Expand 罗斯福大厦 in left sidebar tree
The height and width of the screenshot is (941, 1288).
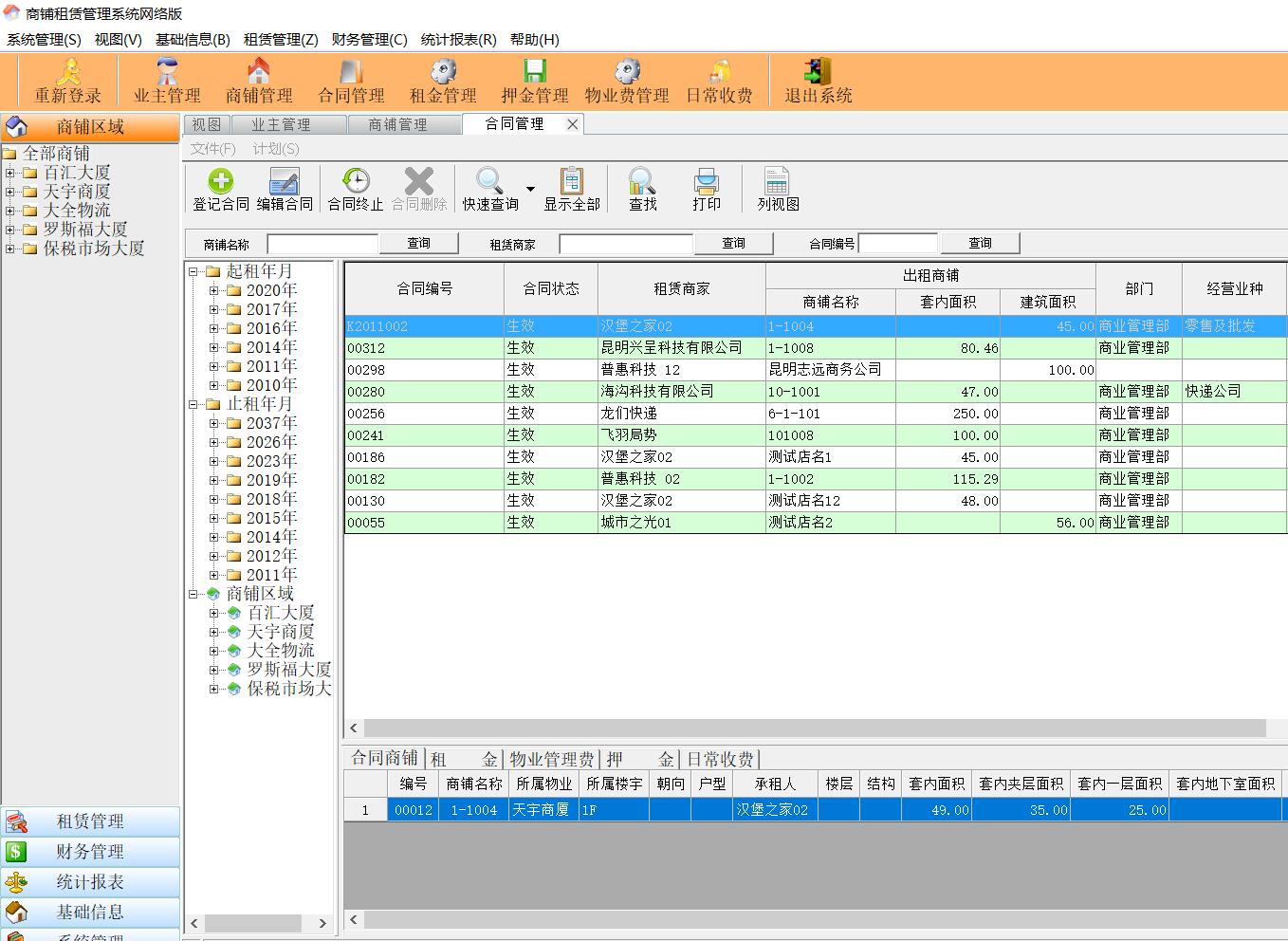tap(10, 230)
